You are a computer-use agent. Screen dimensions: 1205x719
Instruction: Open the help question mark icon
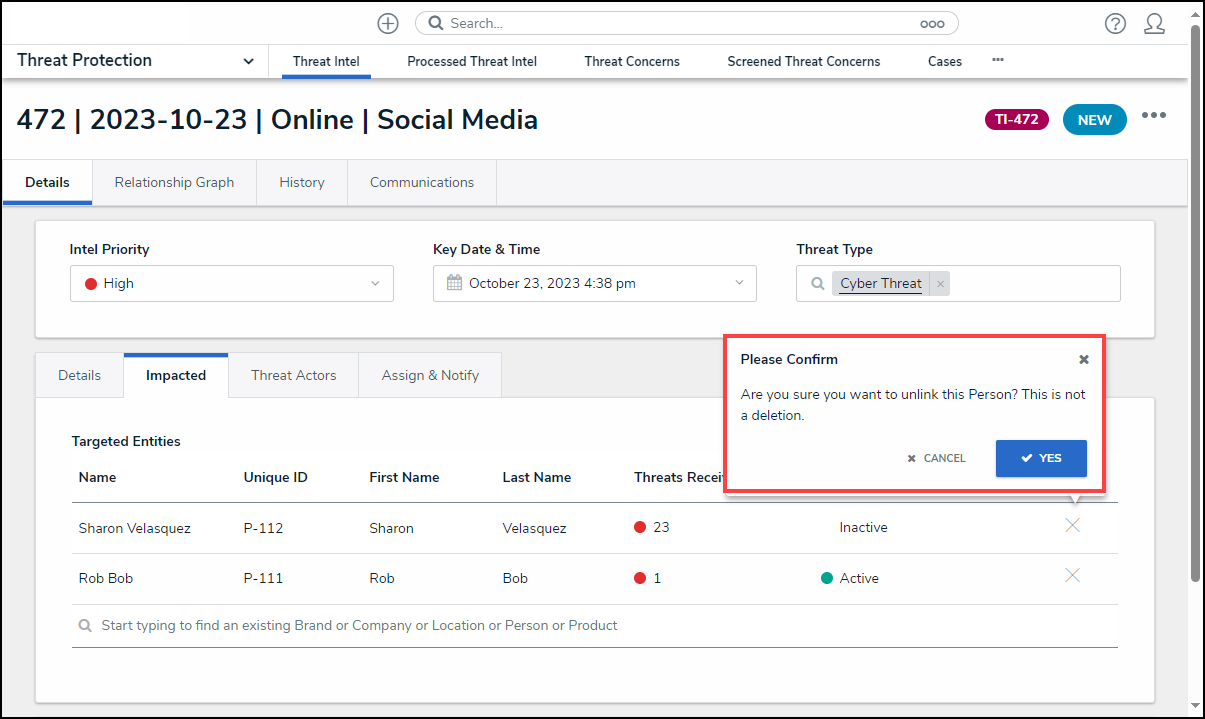[1115, 23]
